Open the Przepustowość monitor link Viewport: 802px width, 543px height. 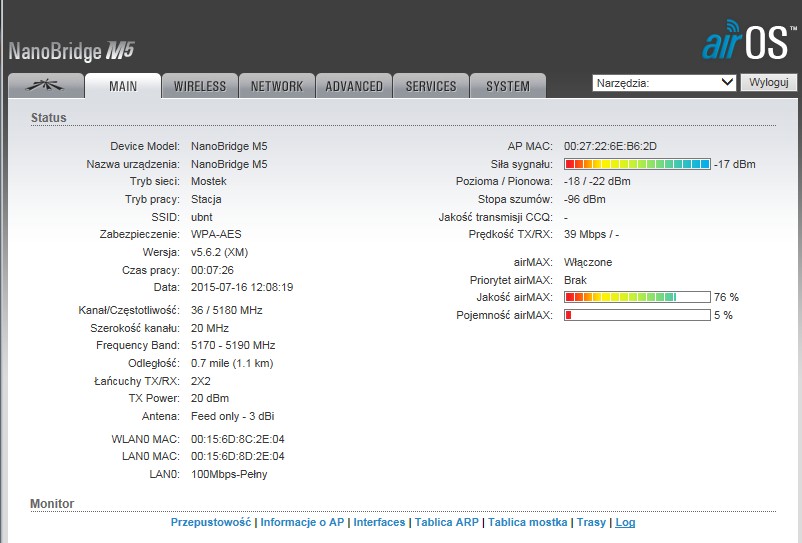coord(211,522)
